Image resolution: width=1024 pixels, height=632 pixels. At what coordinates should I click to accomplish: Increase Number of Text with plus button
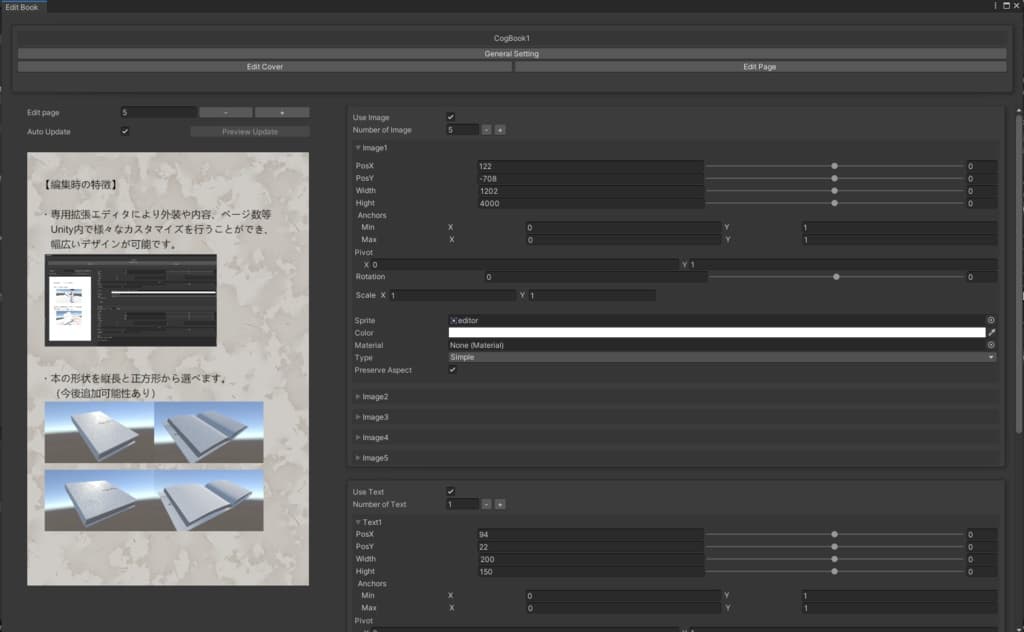click(x=500, y=504)
